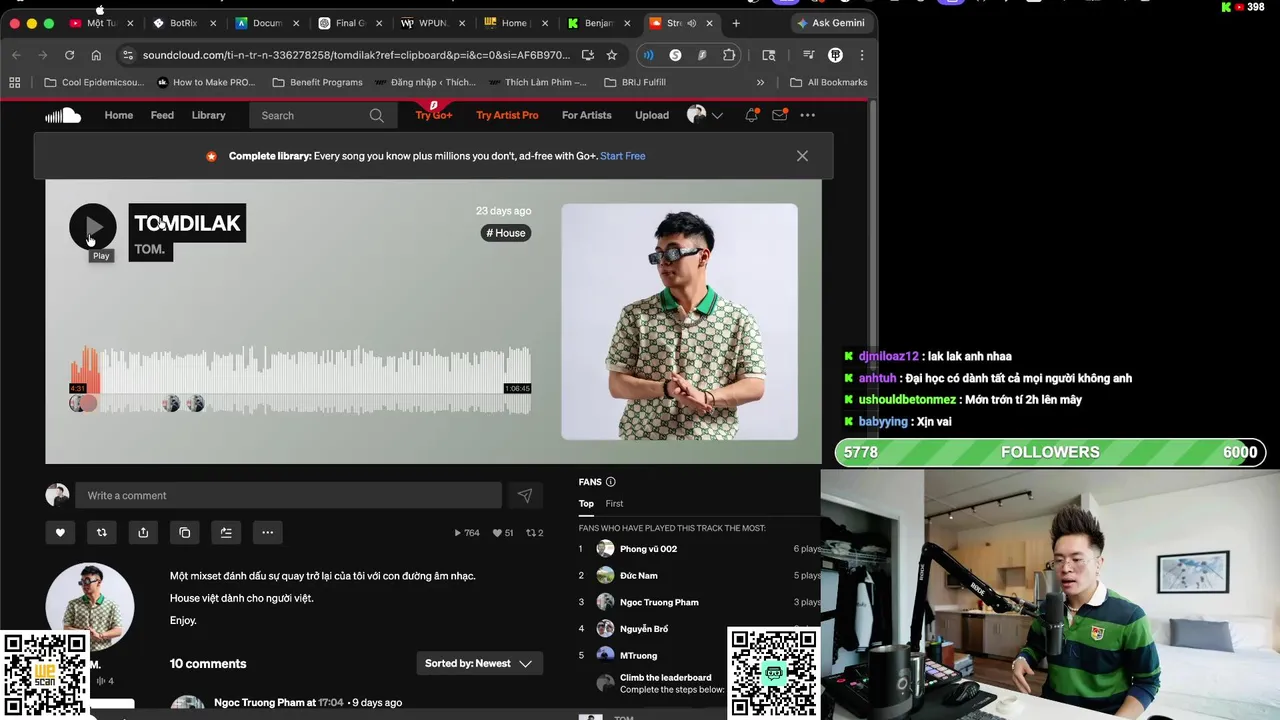Send the comment with paper plane icon
The image size is (1280, 720).
[524, 495]
